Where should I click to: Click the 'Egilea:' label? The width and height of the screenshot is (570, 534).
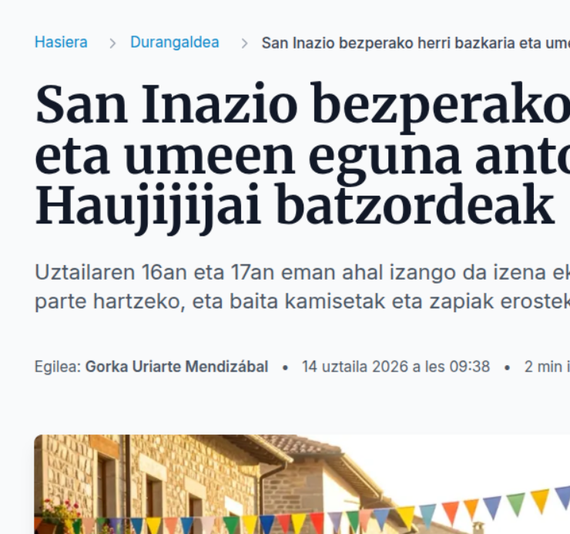tap(58, 367)
